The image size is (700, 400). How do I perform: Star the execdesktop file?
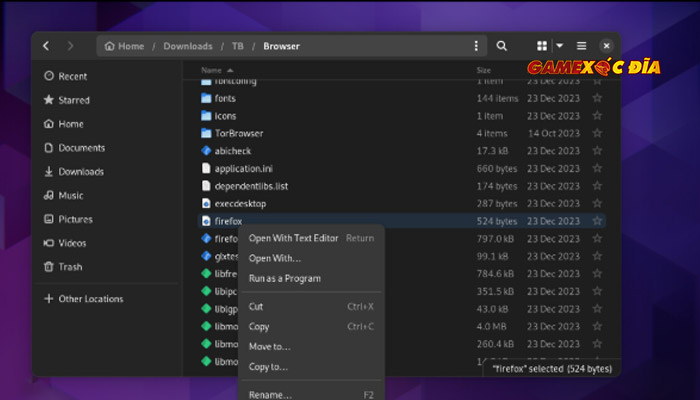(597, 204)
